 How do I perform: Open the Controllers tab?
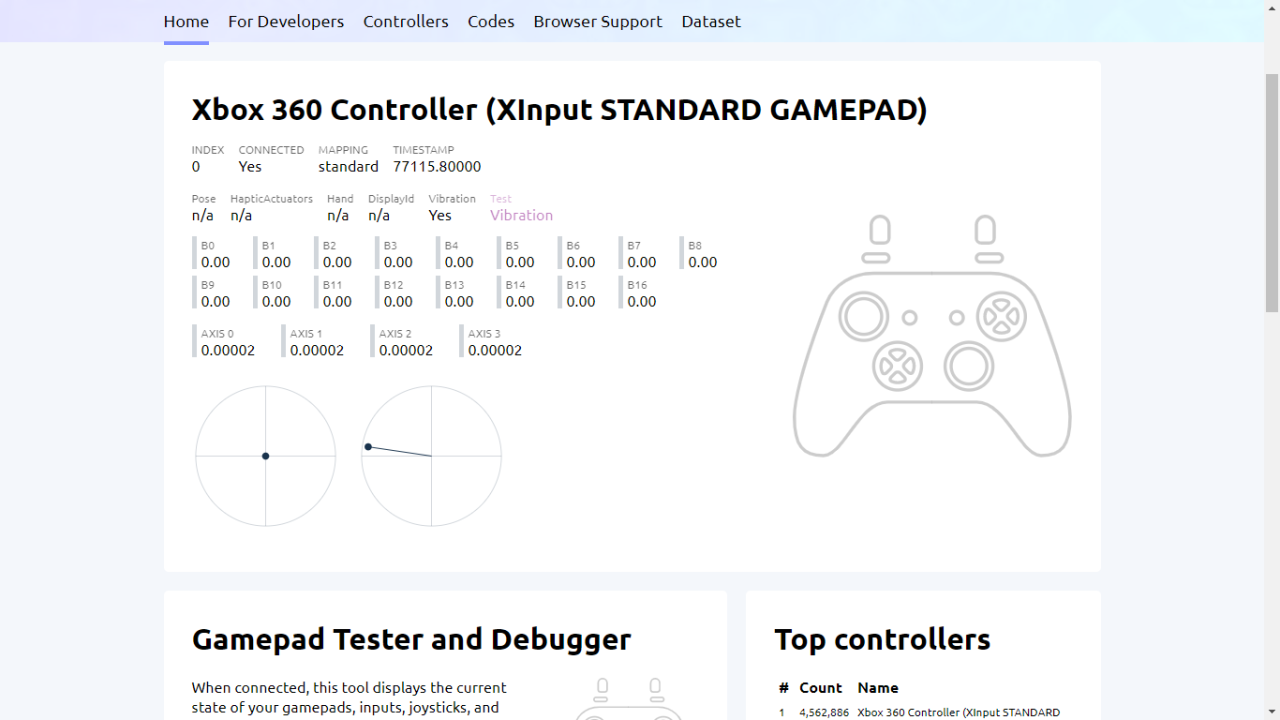click(406, 21)
